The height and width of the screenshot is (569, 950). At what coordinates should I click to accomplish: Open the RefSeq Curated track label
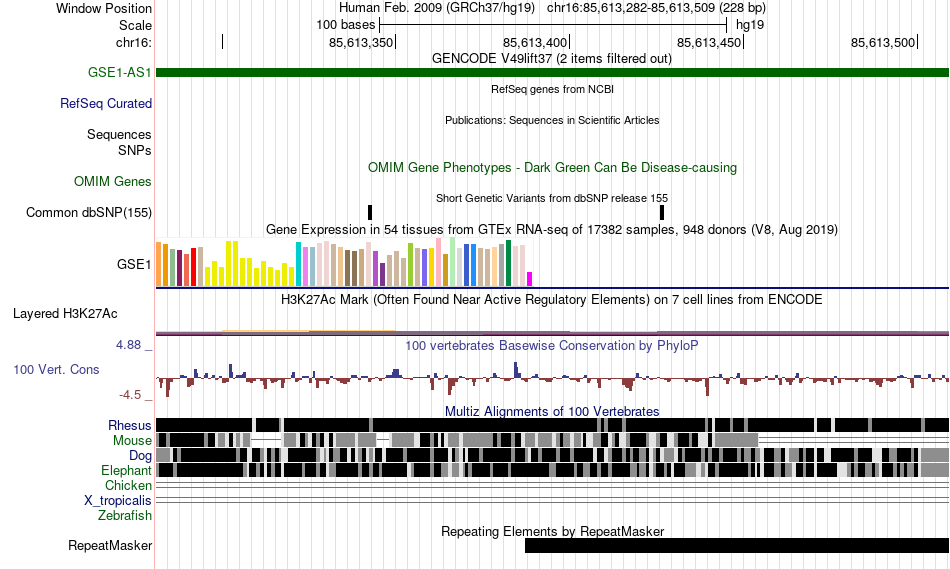[x=106, y=104]
